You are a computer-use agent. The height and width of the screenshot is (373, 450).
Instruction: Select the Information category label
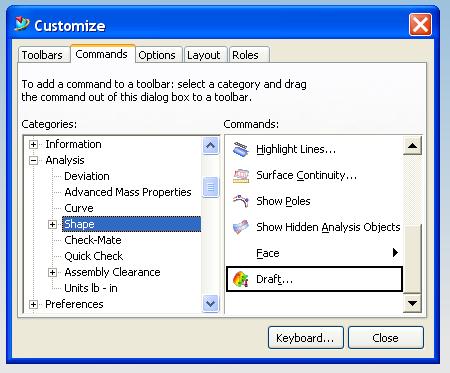pos(73,144)
